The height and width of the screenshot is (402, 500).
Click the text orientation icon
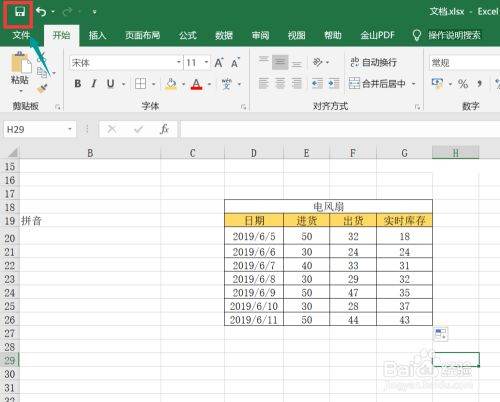coord(318,62)
